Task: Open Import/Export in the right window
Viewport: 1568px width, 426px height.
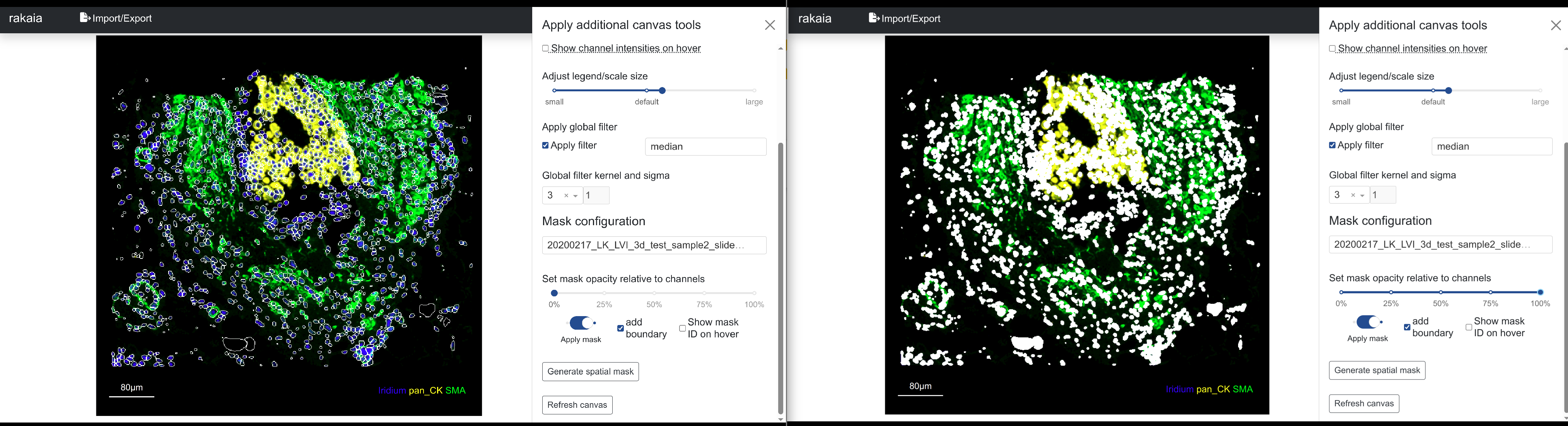Action: pos(904,18)
